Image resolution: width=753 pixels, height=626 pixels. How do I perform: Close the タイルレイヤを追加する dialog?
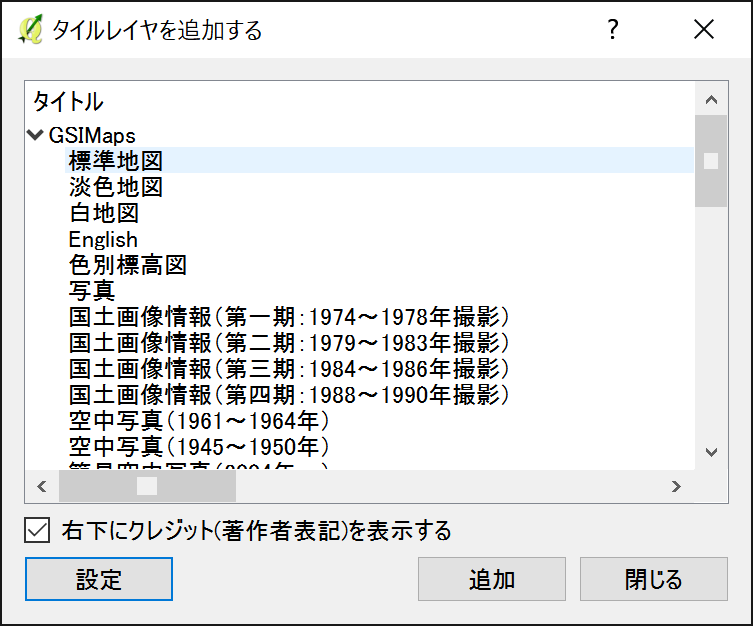coord(704,30)
